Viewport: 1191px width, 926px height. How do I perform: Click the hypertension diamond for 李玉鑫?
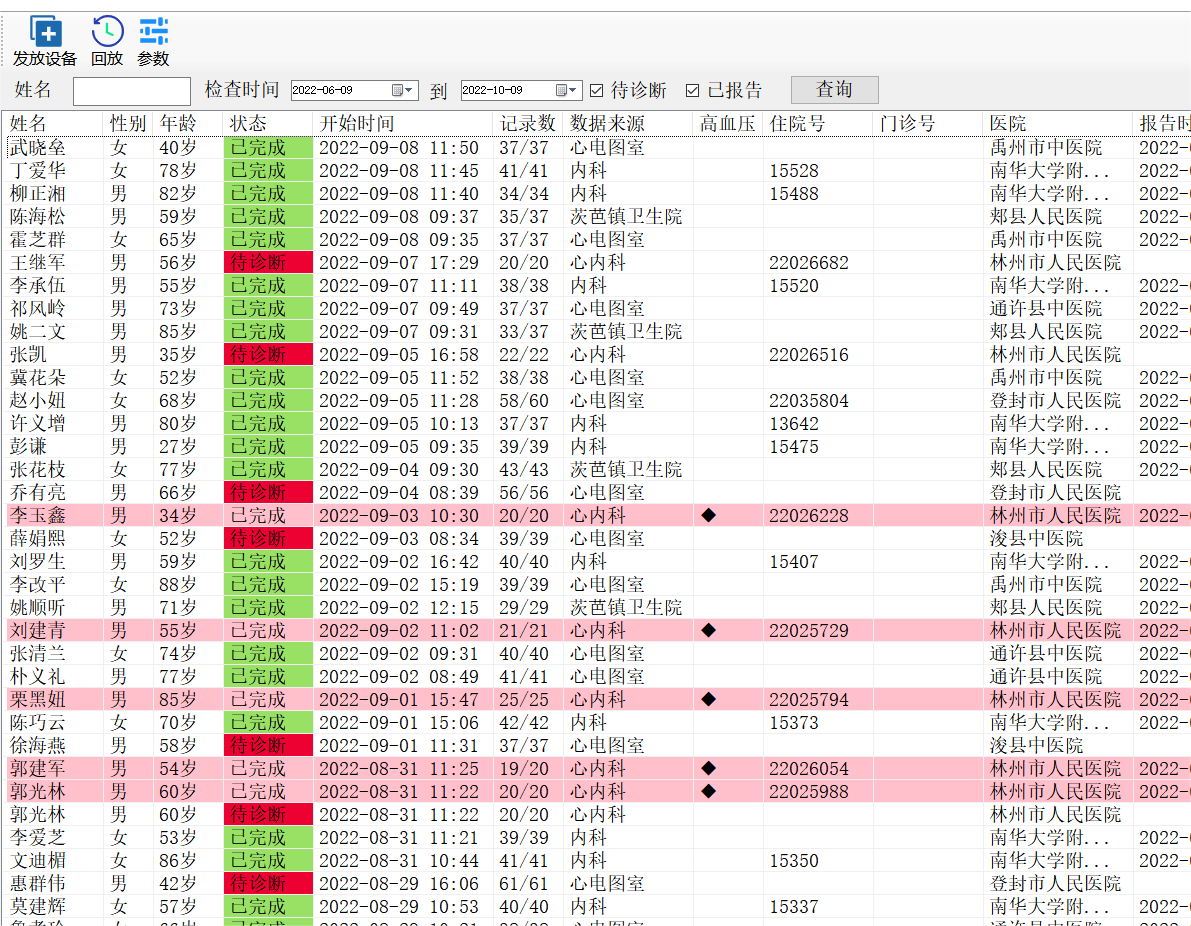(709, 516)
